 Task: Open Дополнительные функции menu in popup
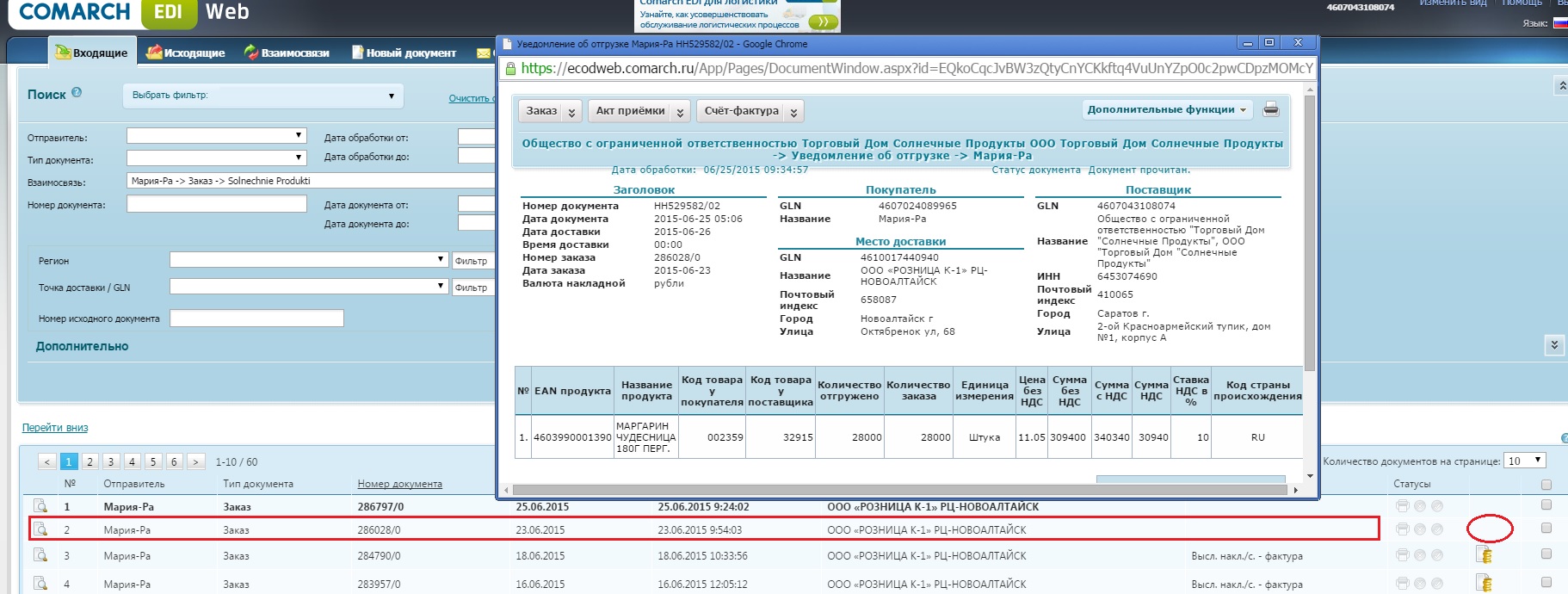point(1167,109)
